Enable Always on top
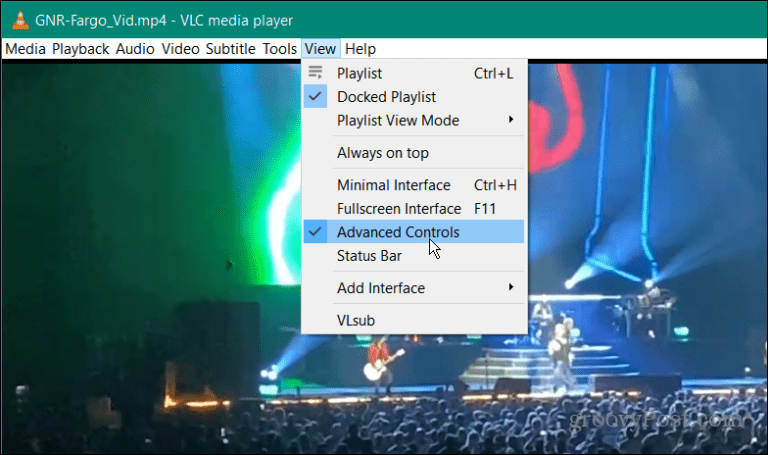768x455 pixels. tap(414, 153)
